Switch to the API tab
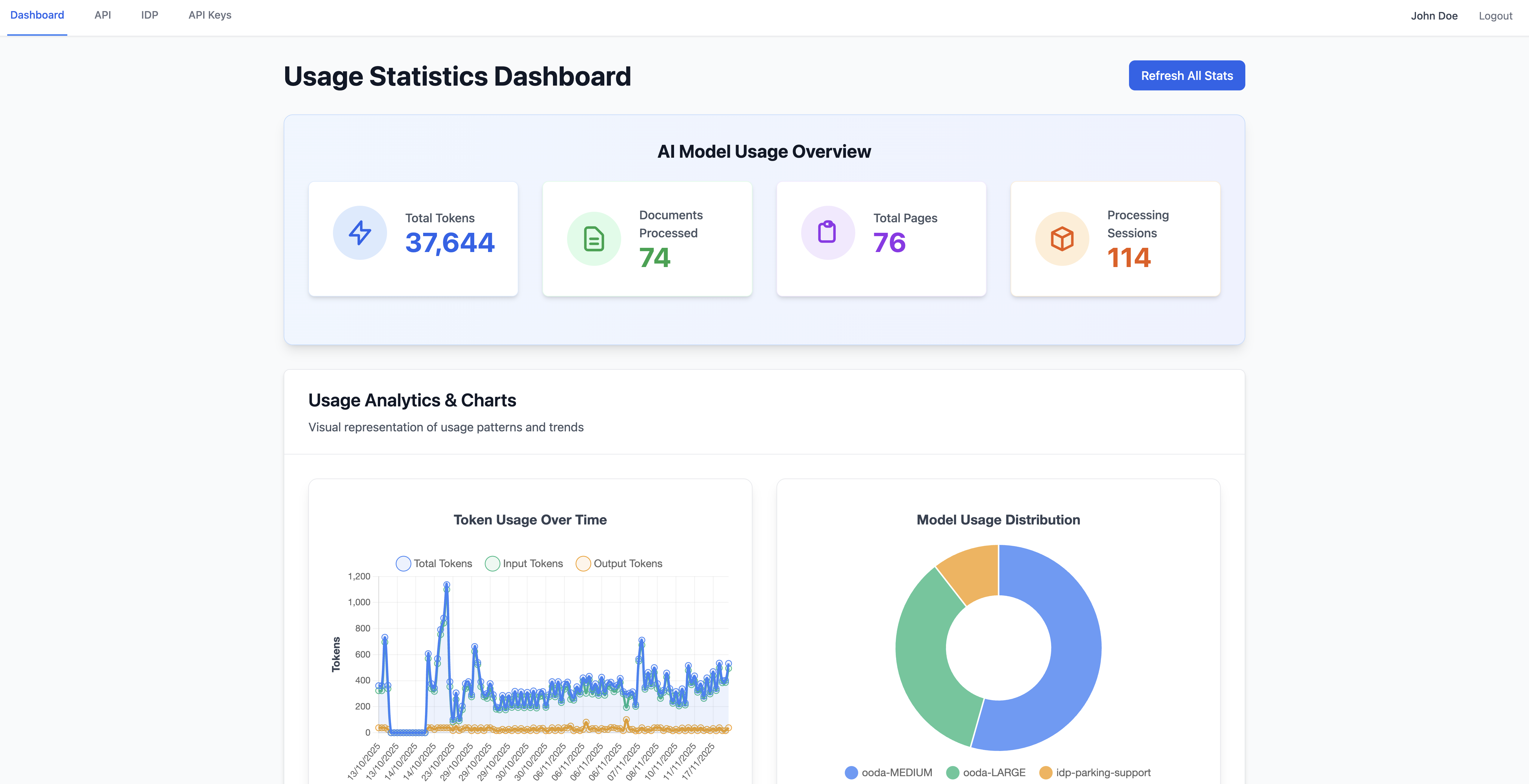Image resolution: width=1529 pixels, height=784 pixels. tap(103, 15)
